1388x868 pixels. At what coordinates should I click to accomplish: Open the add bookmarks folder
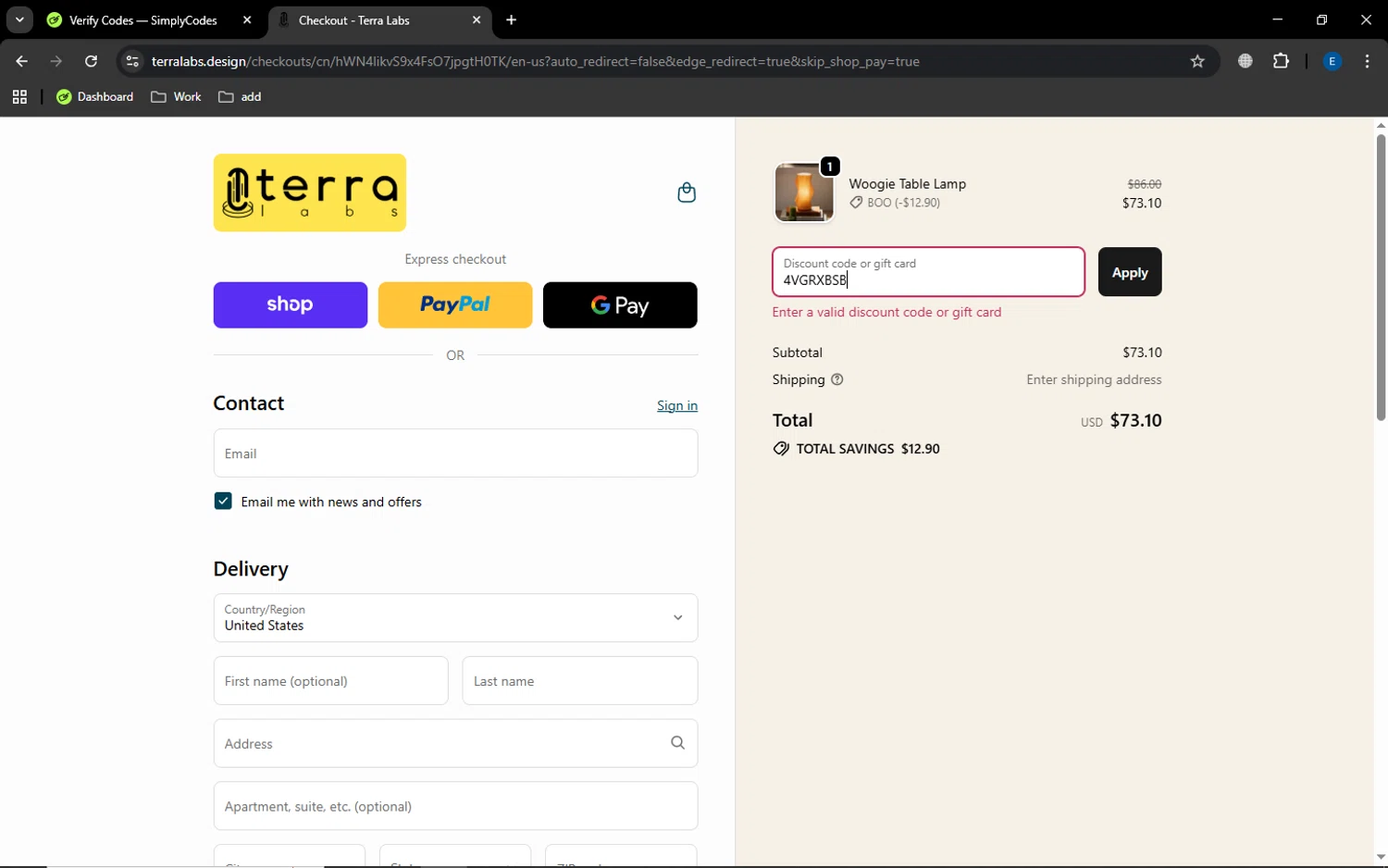[x=240, y=96]
